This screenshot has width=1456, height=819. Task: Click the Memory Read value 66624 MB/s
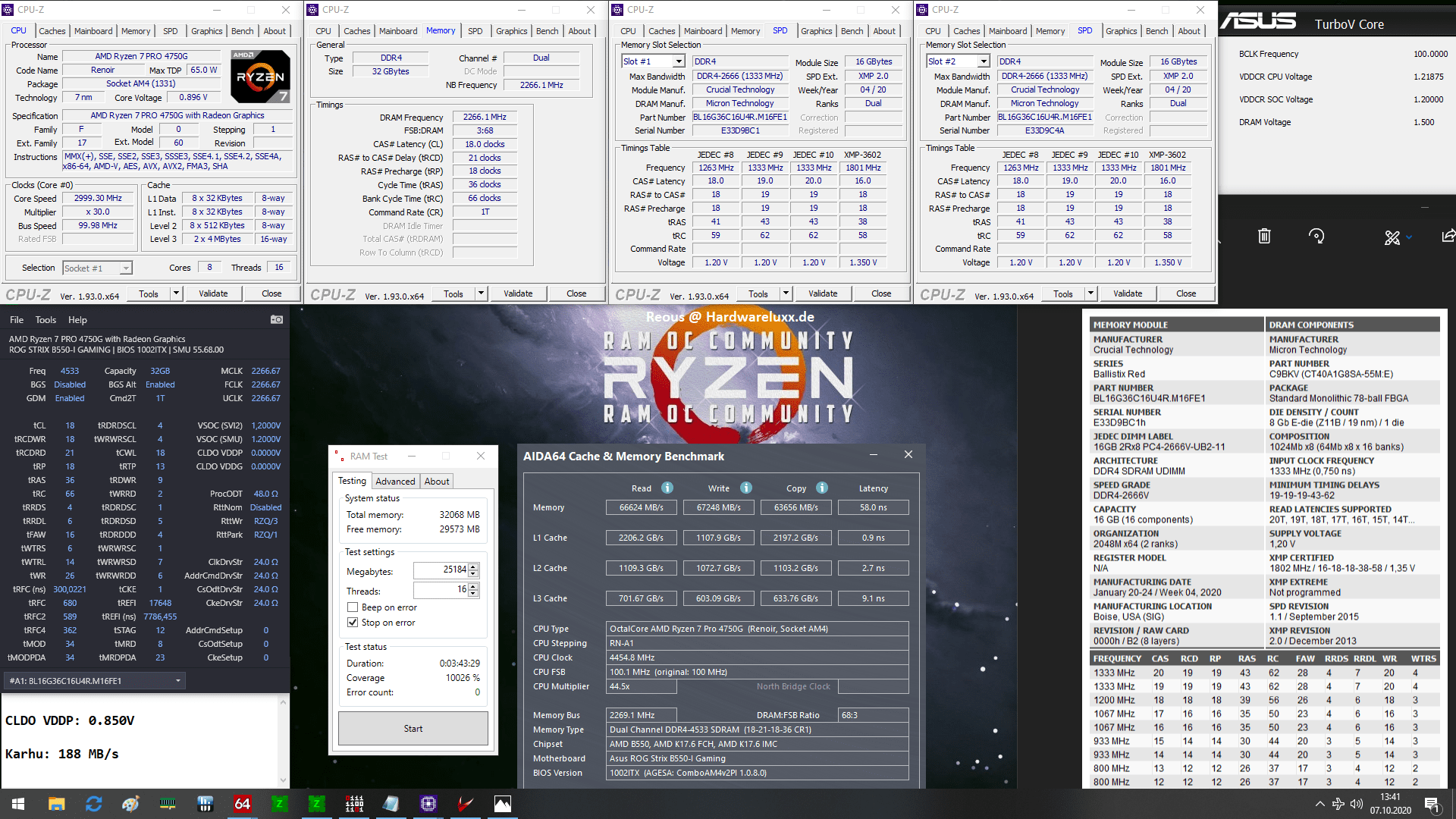pos(642,507)
